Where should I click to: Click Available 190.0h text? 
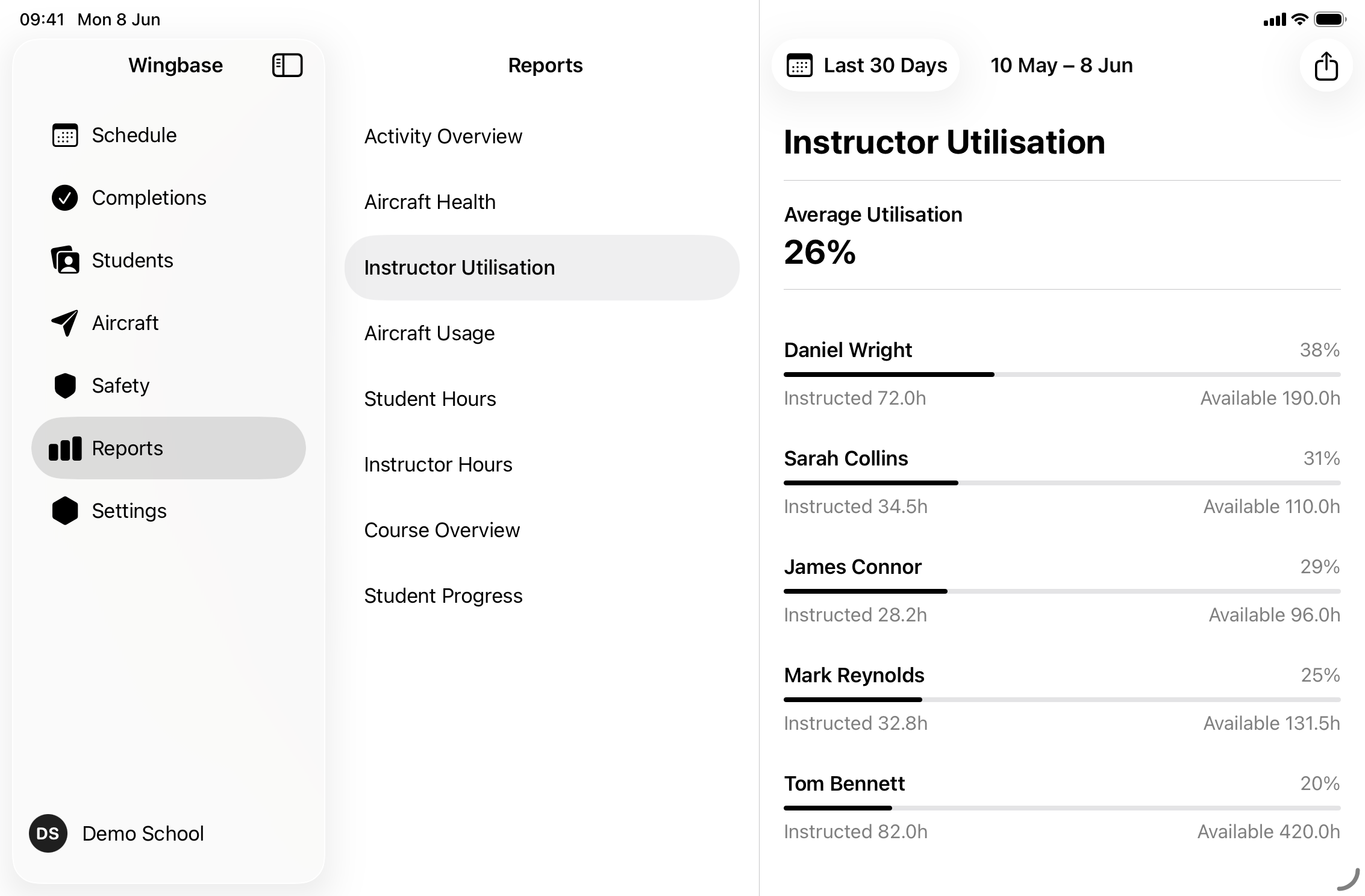1270,398
